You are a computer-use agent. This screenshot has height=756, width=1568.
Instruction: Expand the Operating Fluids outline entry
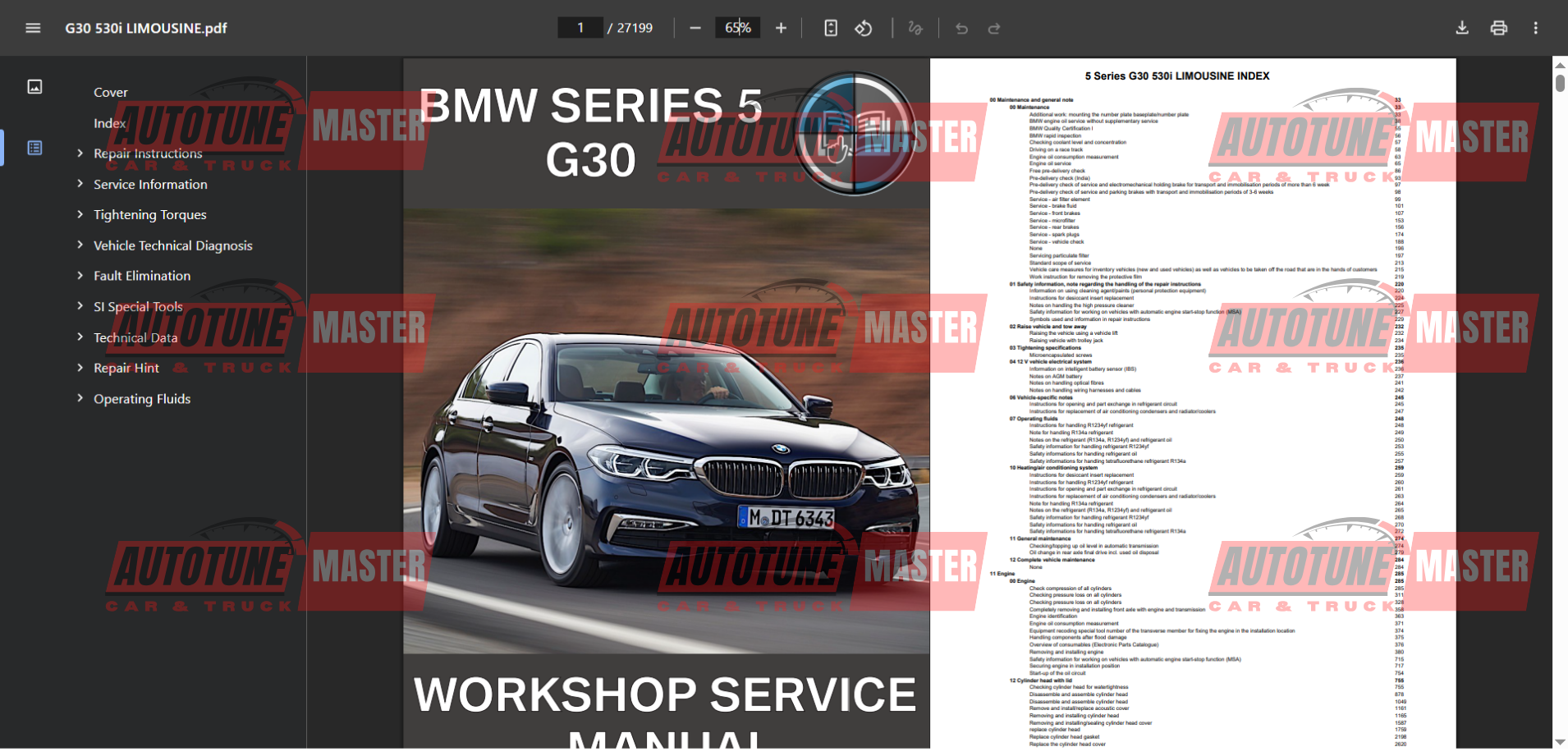(x=80, y=398)
